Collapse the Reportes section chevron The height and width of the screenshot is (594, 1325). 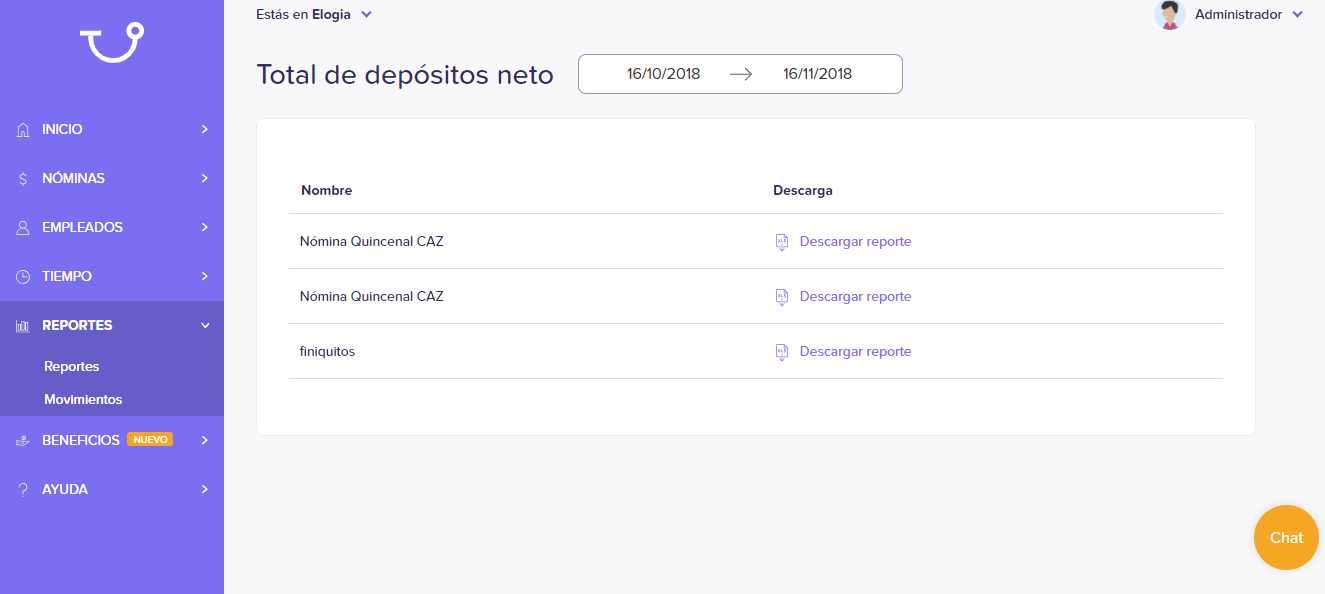click(x=205, y=326)
